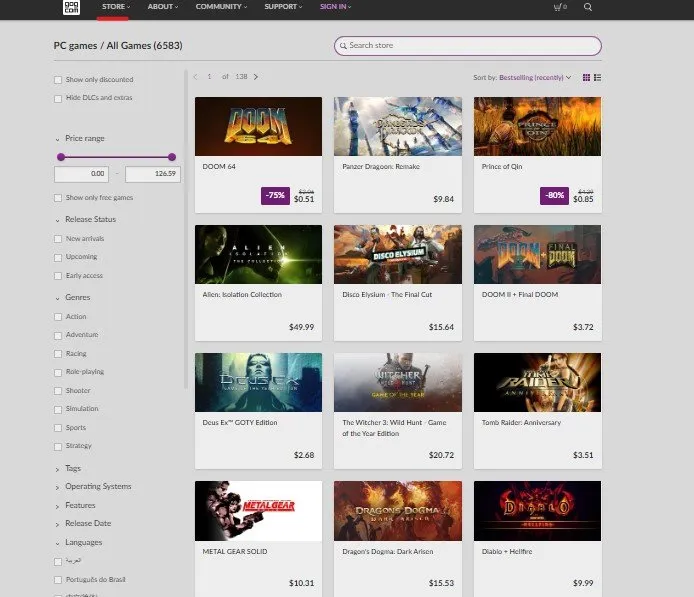The width and height of the screenshot is (694, 597).
Task: Open Tomb Raider: Anniversary title link
Action: point(521,423)
